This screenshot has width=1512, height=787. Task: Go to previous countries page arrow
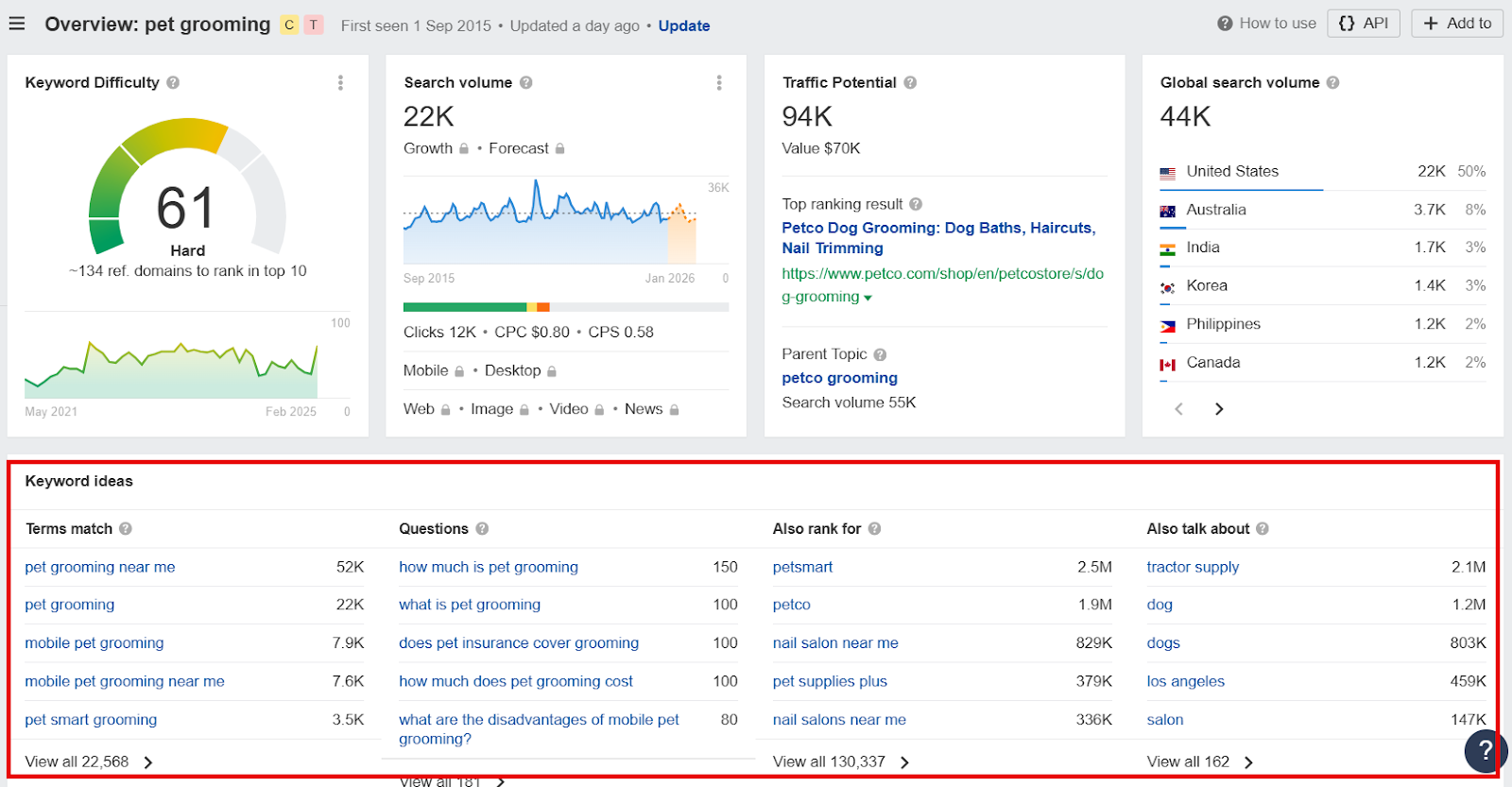1178,409
